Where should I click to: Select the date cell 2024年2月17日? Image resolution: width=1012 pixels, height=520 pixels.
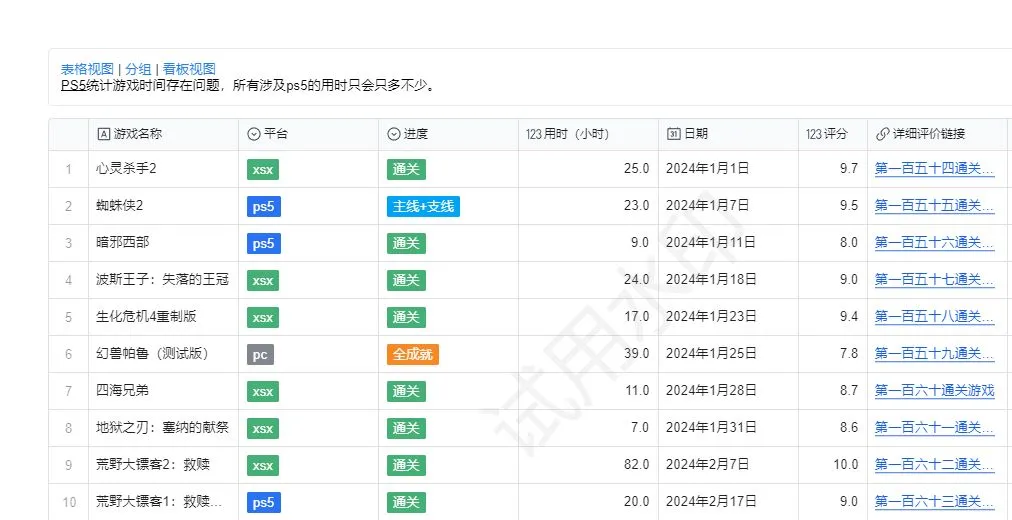729,501
